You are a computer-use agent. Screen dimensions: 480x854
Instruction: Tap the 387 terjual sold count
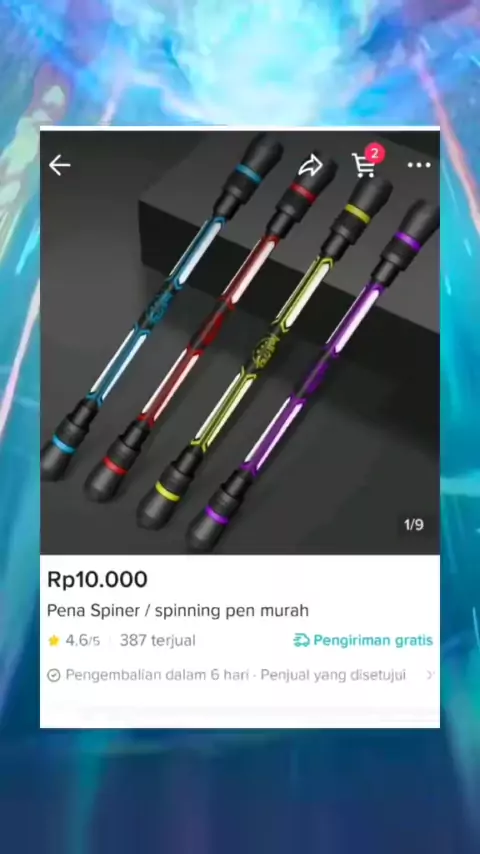[157, 640]
